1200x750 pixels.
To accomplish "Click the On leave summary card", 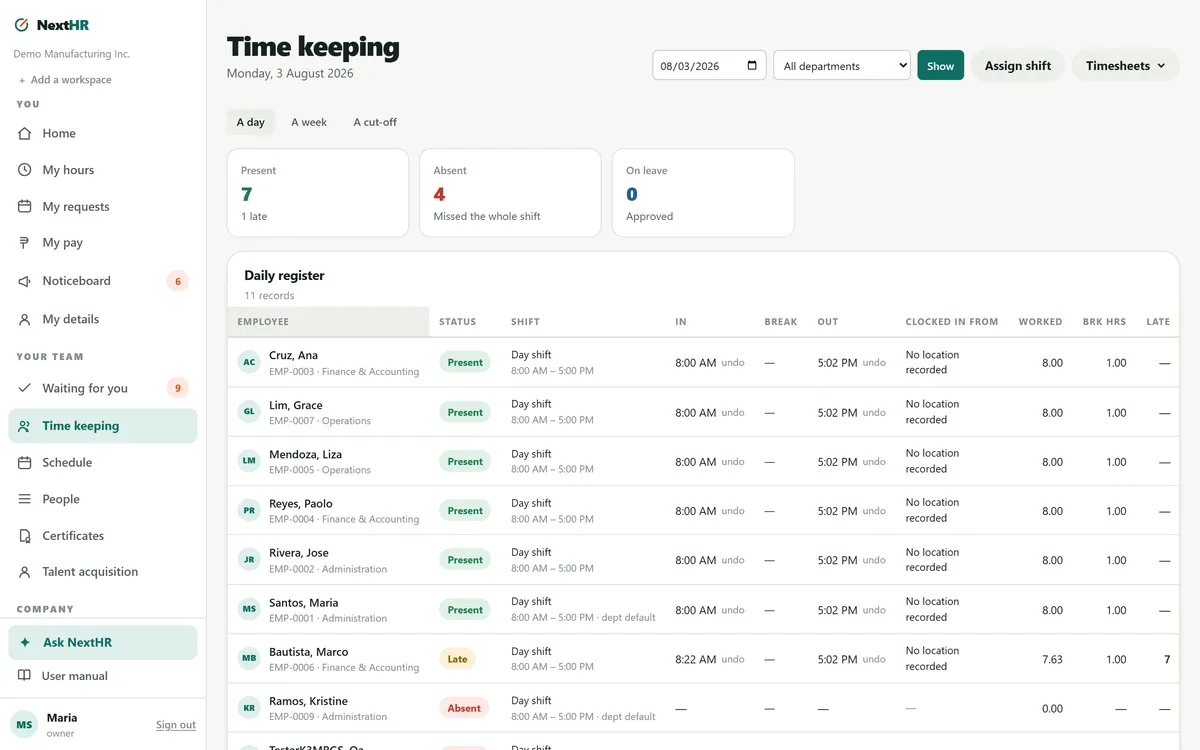I will click(x=703, y=193).
